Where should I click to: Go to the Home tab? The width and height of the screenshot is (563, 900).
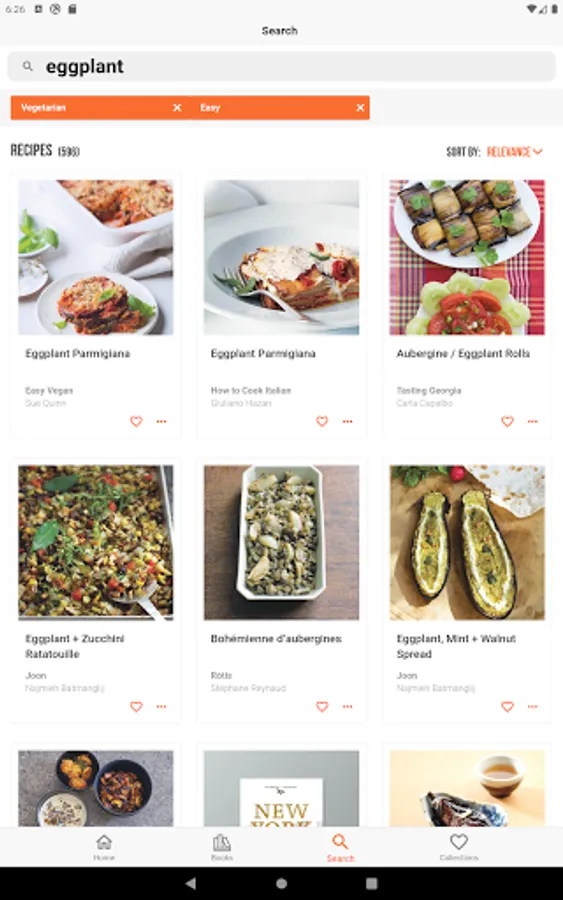point(104,848)
